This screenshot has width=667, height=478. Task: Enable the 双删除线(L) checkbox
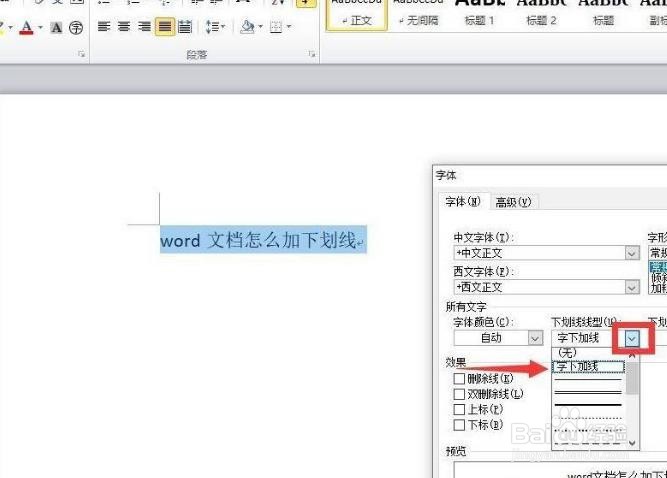click(x=459, y=394)
